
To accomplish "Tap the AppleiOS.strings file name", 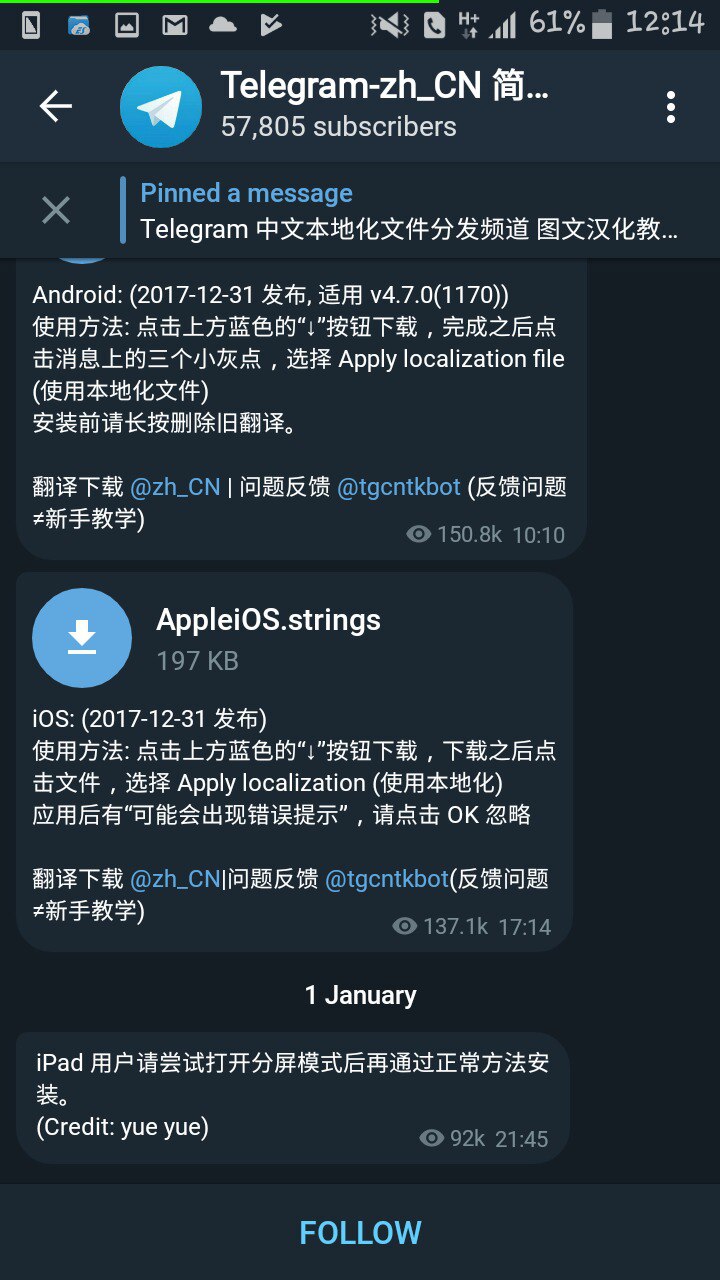I will coord(268,620).
